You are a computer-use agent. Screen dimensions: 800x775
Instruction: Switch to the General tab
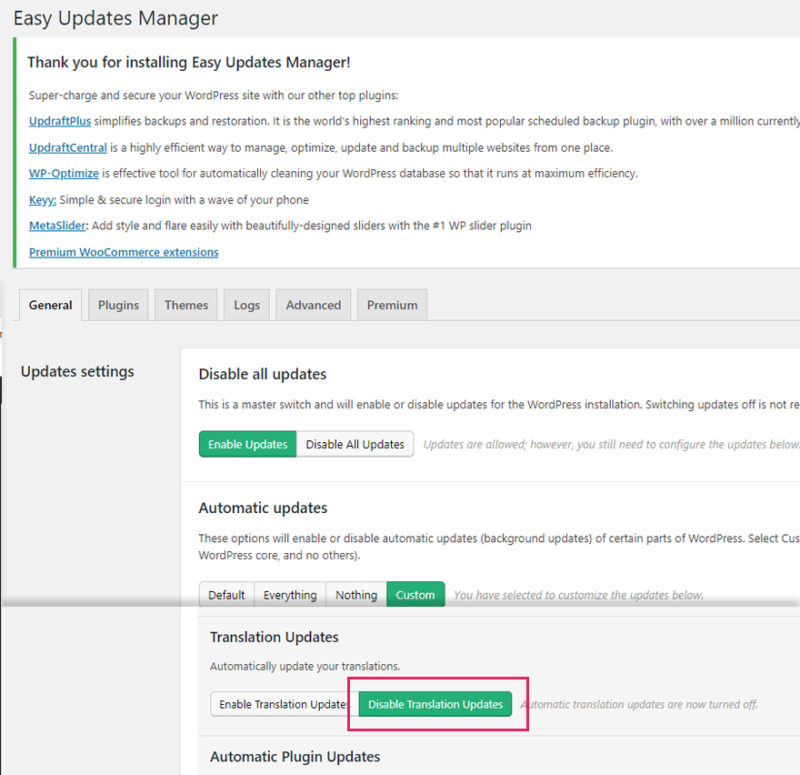tap(50, 305)
